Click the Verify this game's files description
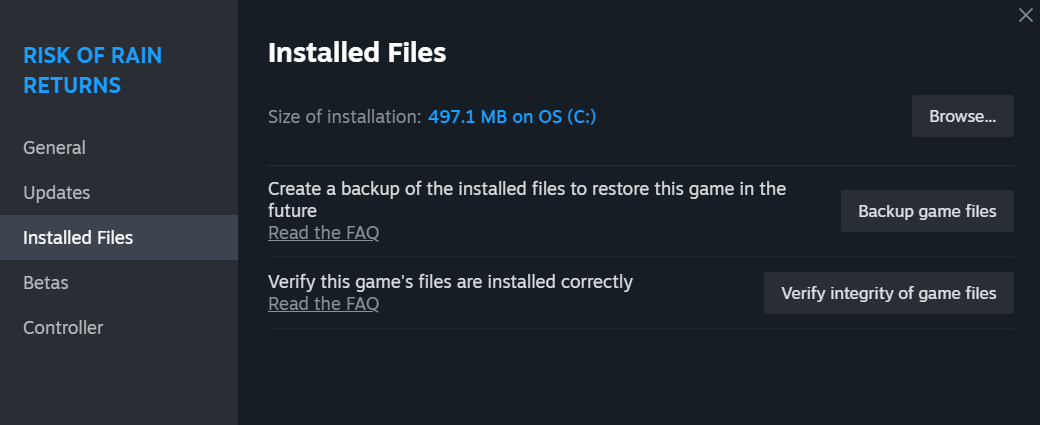The width and height of the screenshot is (1040, 425). click(x=450, y=282)
